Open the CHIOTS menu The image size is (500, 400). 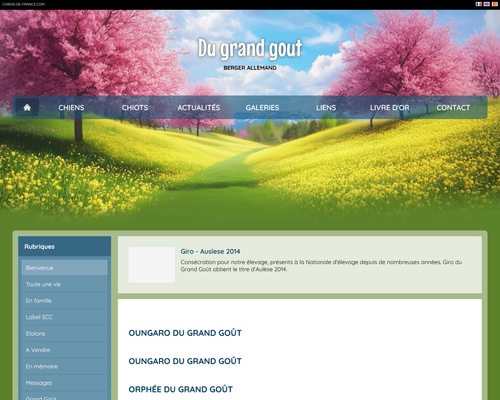pyautogui.click(x=135, y=108)
